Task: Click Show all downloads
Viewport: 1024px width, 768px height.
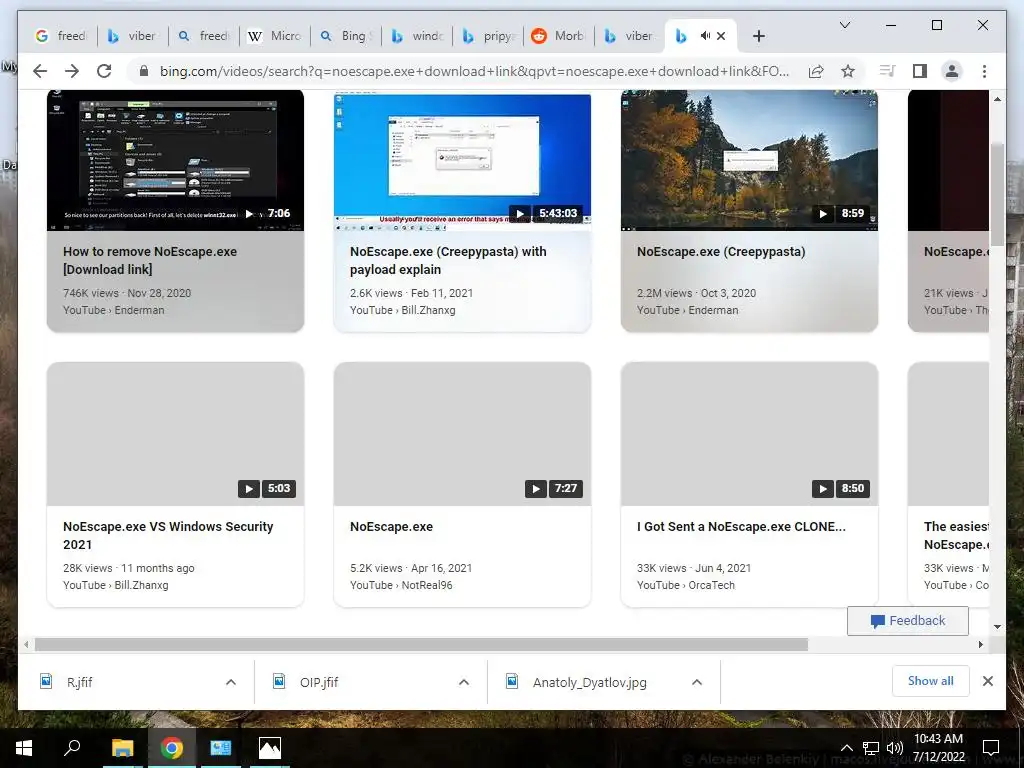Action: point(931,681)
